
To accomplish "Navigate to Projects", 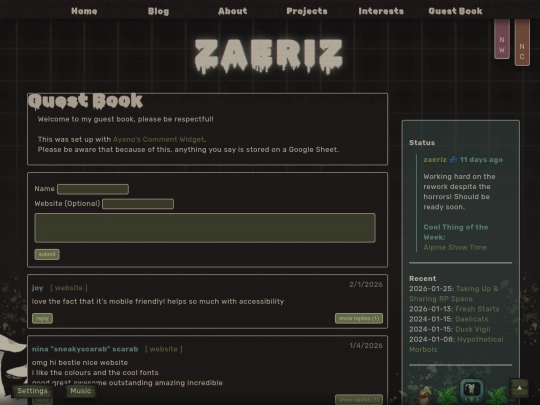I will 307,11.
